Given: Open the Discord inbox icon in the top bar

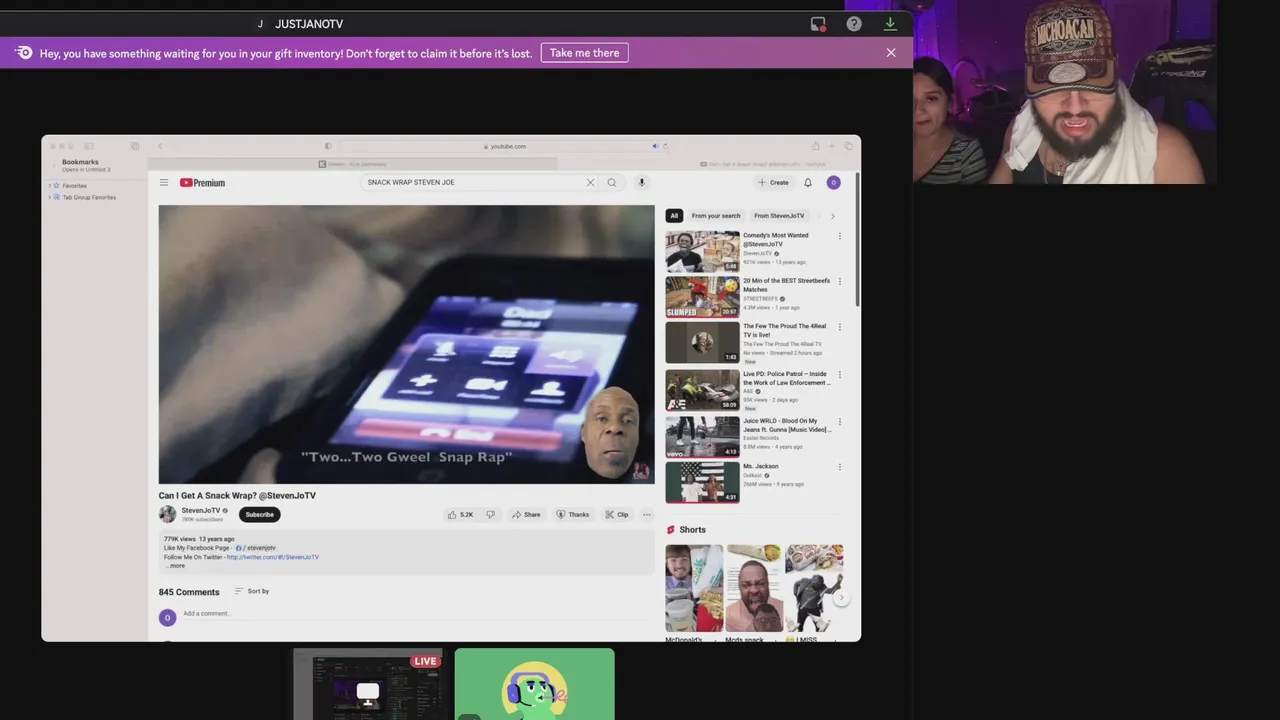Looking at the screenshot, I should (818, 24).
